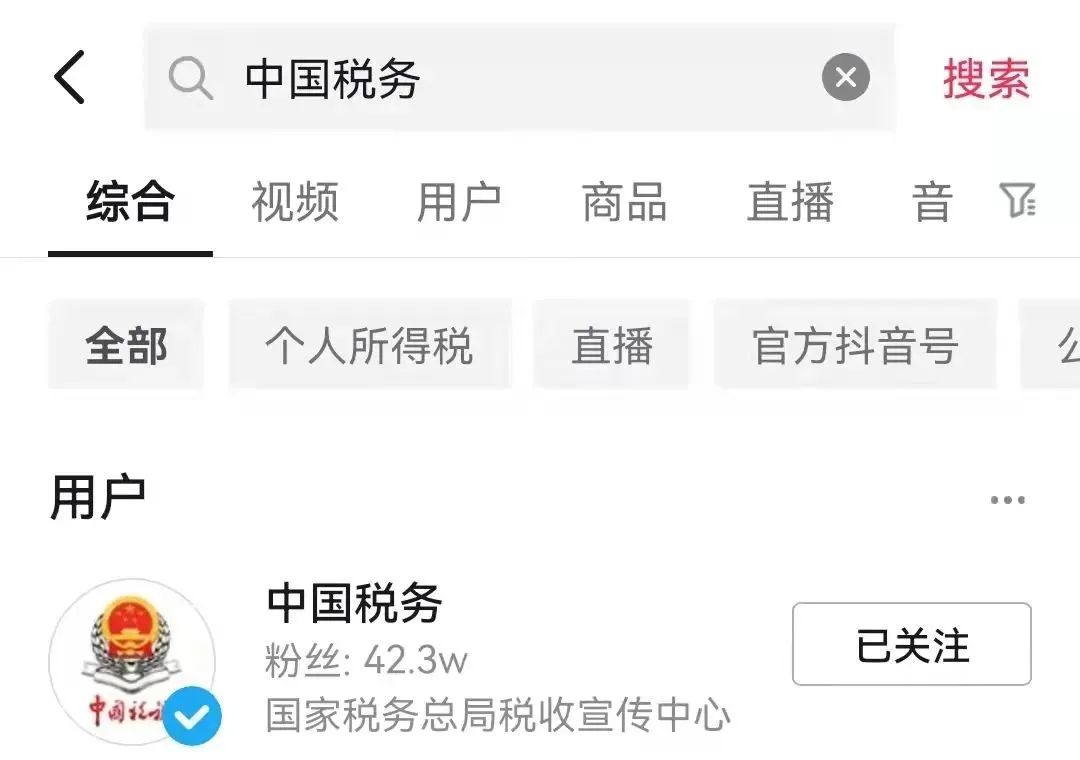Image resolution: width=1080 pixels, height=760 pixels.
Task: Click the magnifier search icon
Action: 190,78
